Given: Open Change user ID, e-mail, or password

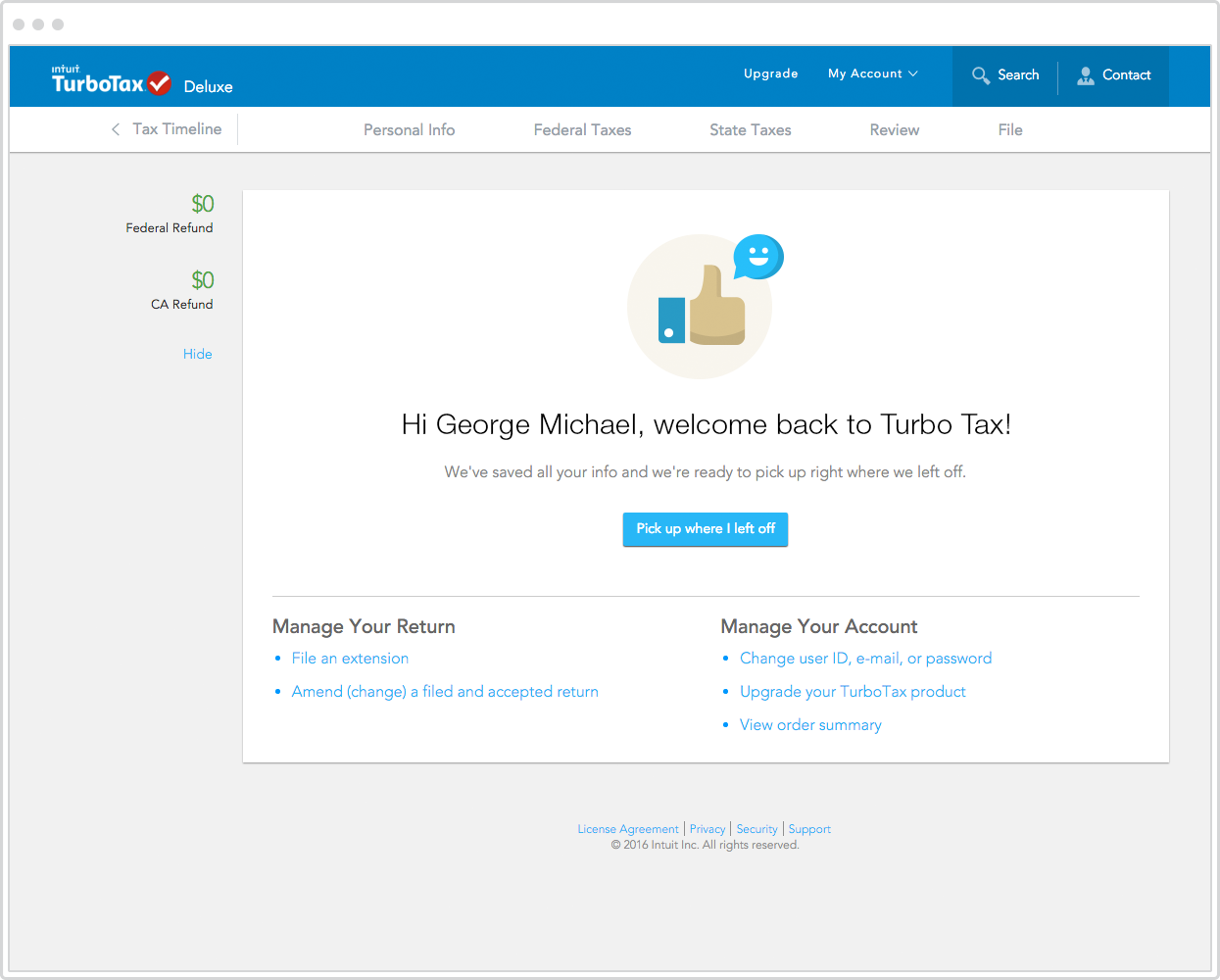Looking at the screenshot, I should 866,659.
